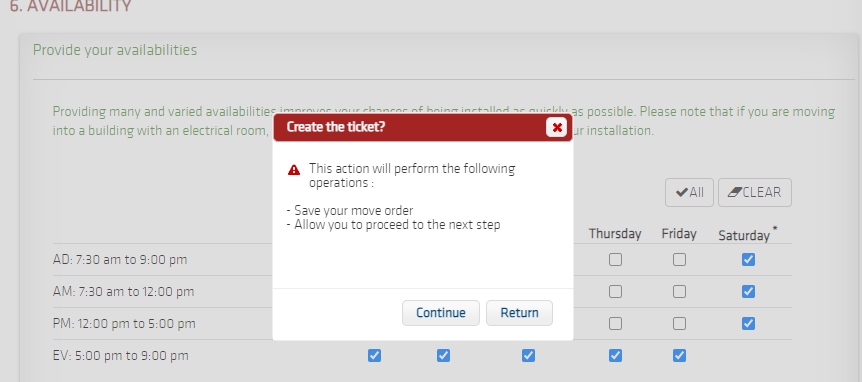Check Friday AM availability box
The image size is (862, 382).
(x=679, y=291)
